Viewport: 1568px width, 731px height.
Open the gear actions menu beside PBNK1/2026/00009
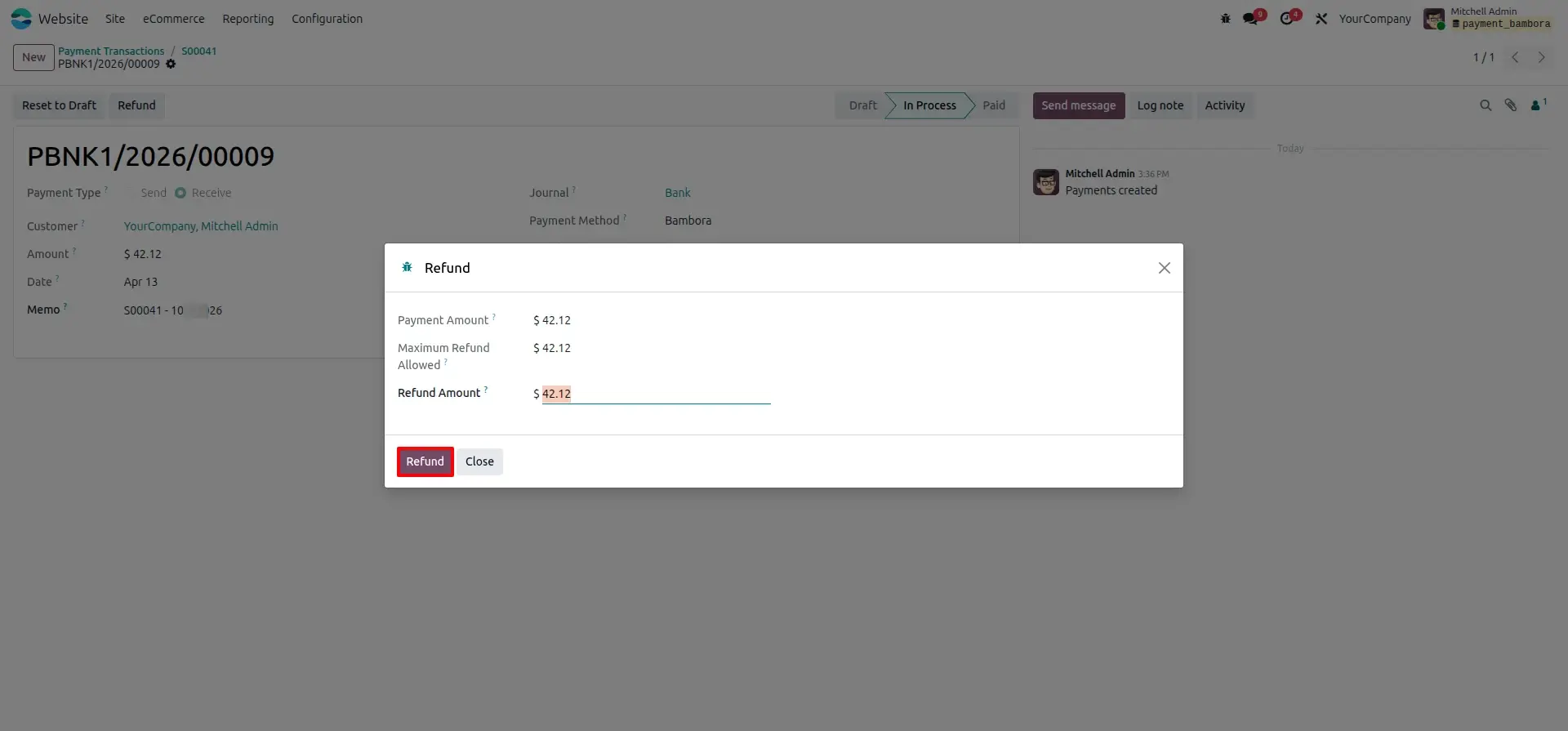(x=171, y=64)
